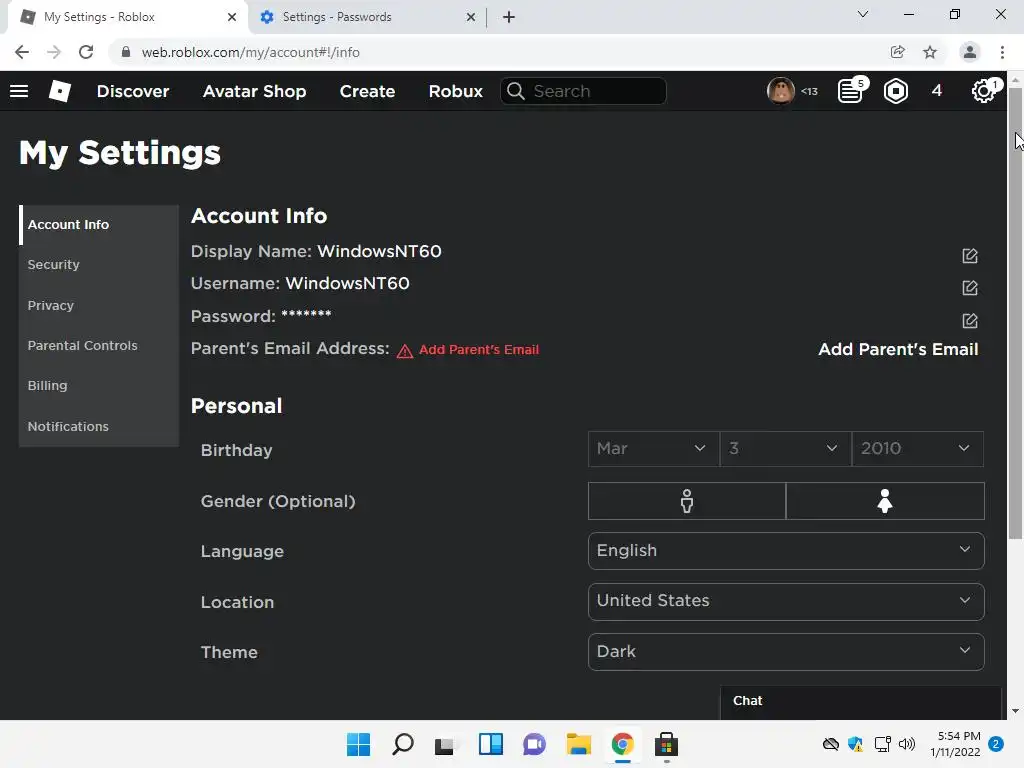The width and height of the screenshot is (1024, 768).
Task: Click the Roblox logo home icon
Action: tap(59, 91)
